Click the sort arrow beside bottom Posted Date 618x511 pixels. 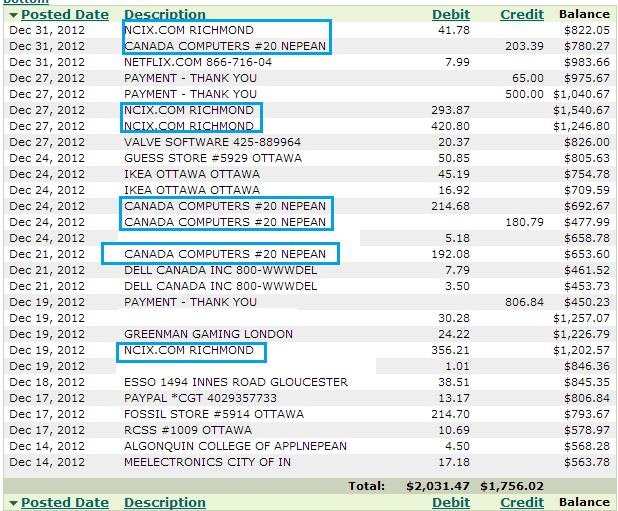13,503
